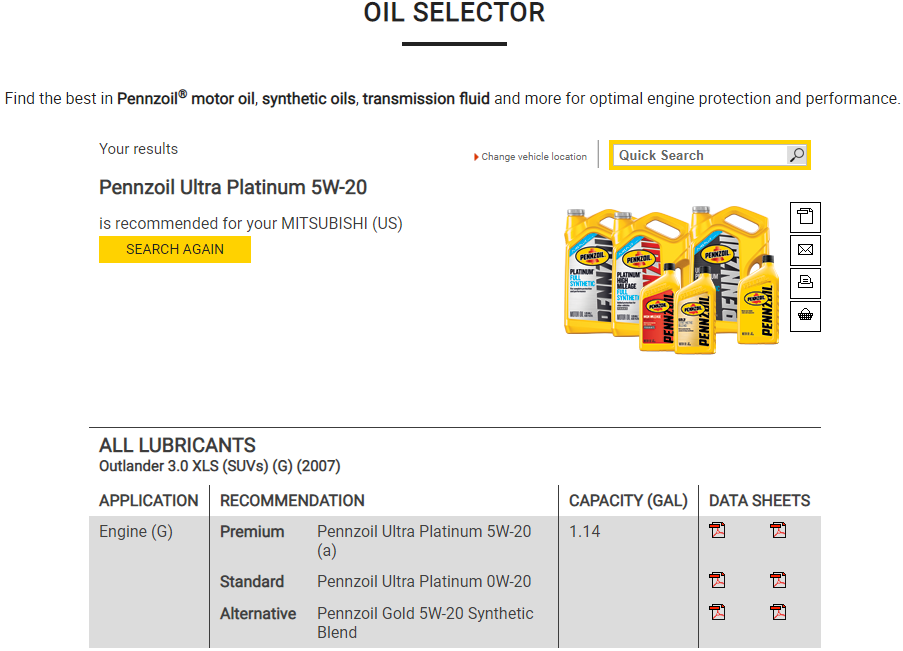Open second PDF data sheet for Standard 0W-20
The width and height of the screenshot is (903, 651).
click(x=778, y=580)
